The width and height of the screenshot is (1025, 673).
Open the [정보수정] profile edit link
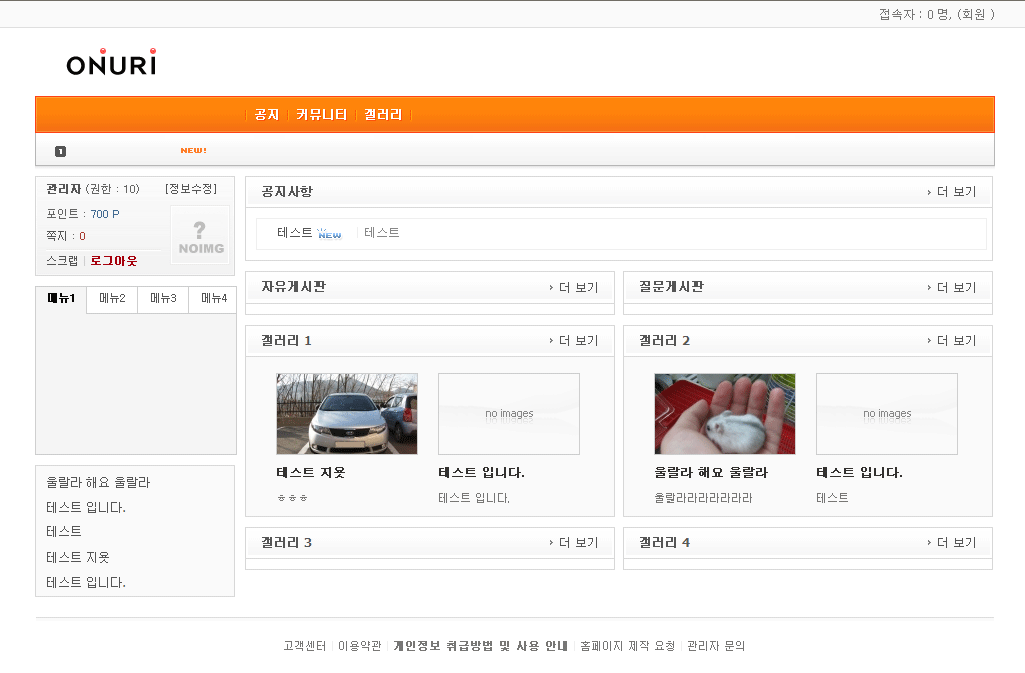(x=191, y=189)
